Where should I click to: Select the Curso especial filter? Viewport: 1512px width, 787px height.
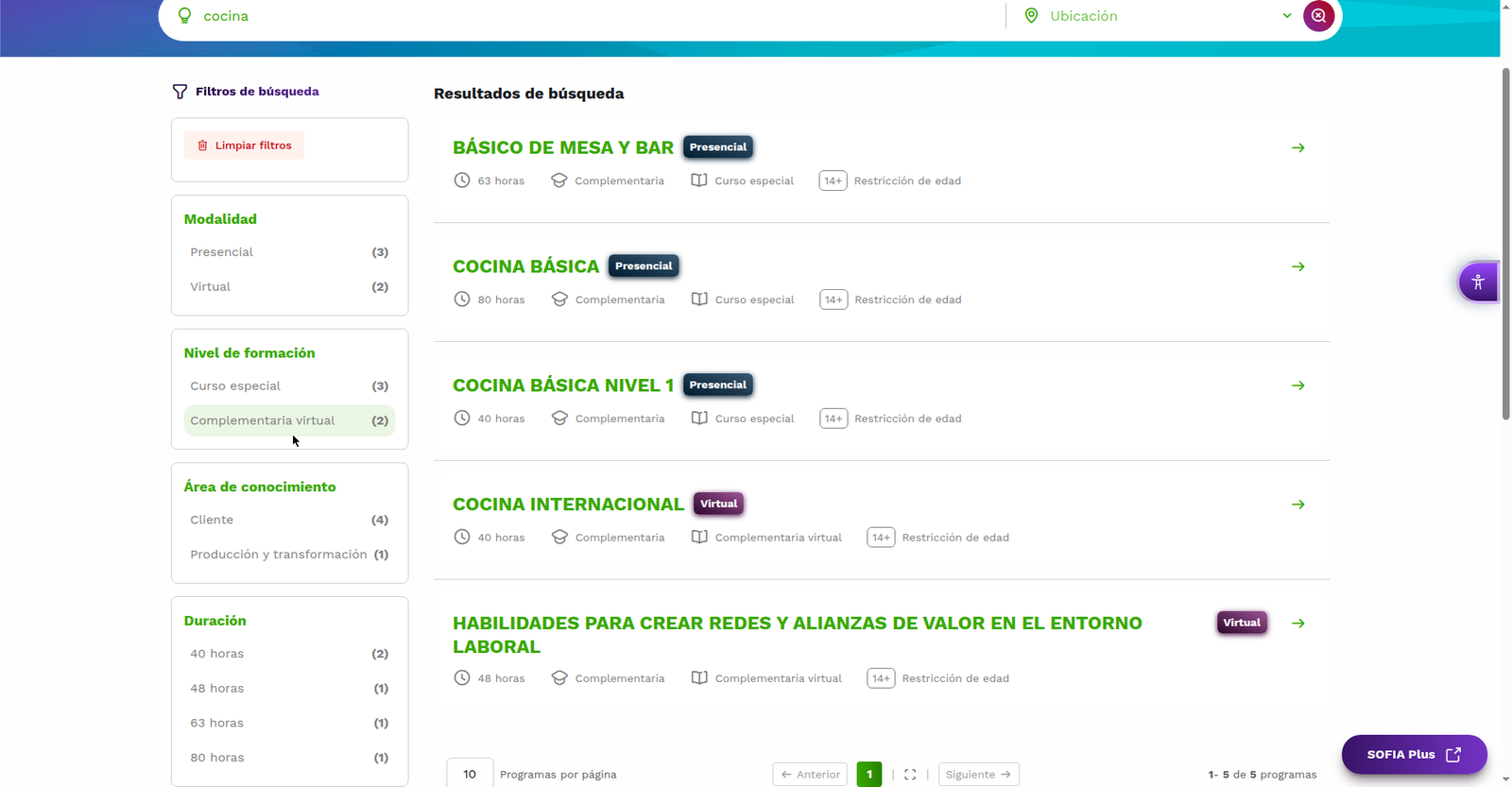pyautogui.click(x=289, y=386)
